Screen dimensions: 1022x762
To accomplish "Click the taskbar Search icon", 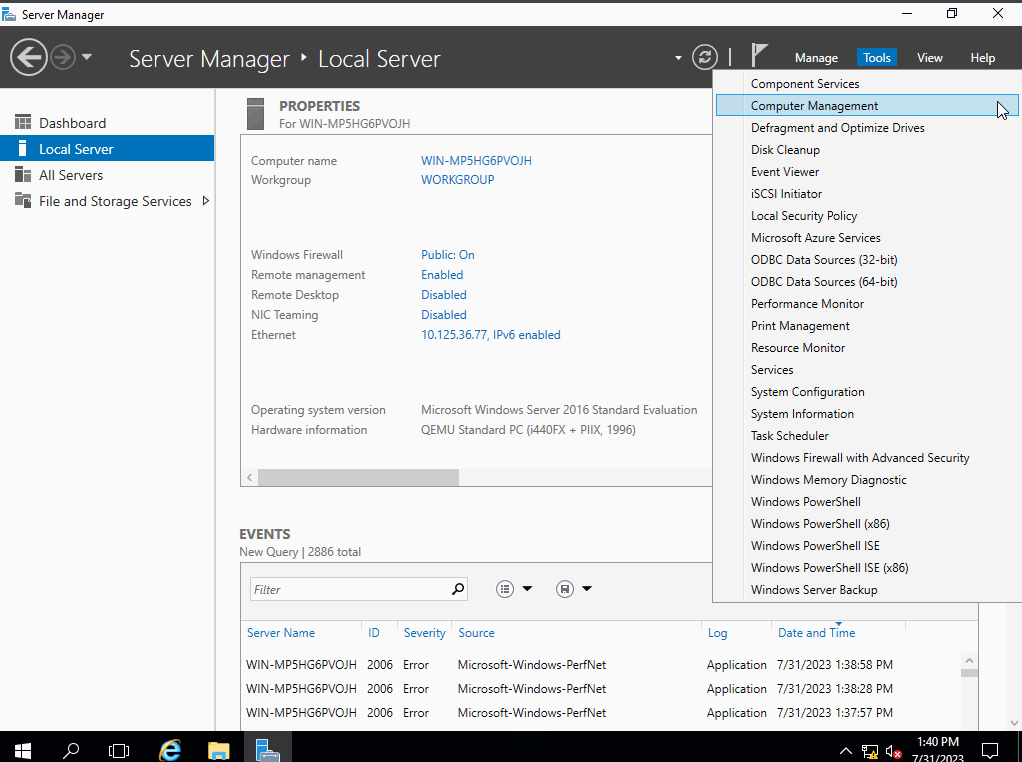I will [x=70, y=750].
